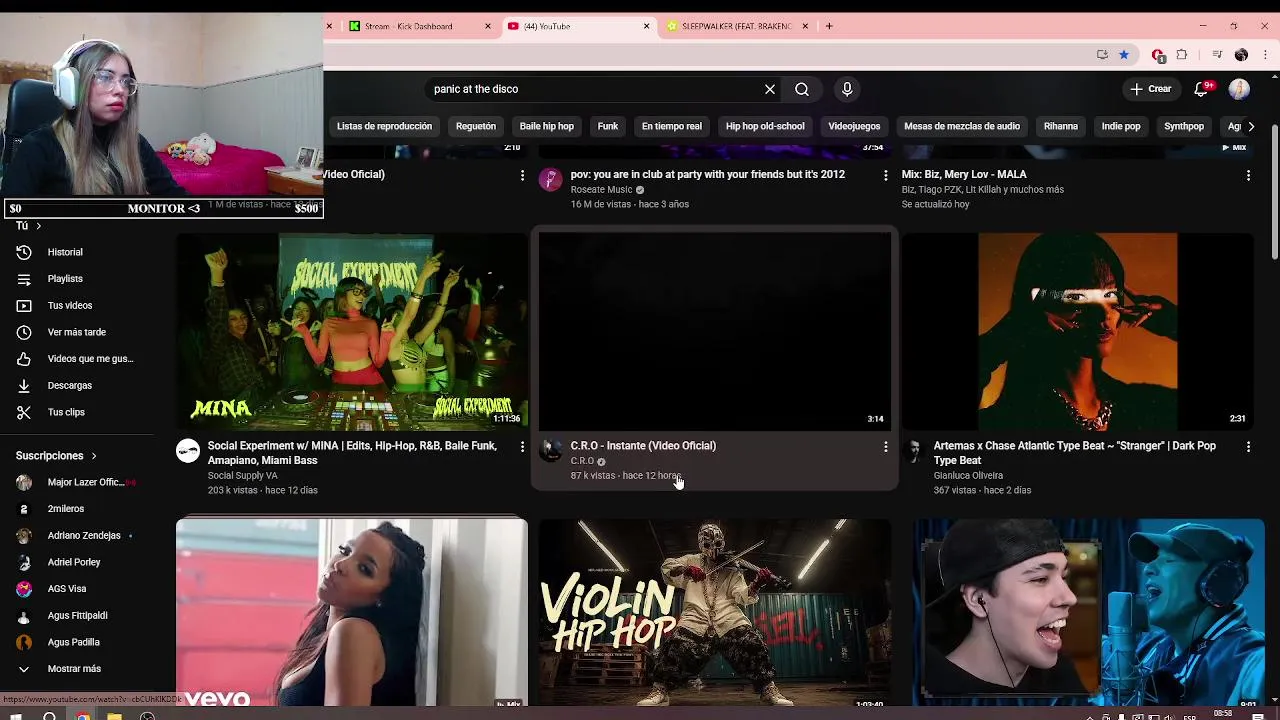Open Videos que me gustan
Viewport: 1280px width, 720px height.
(x=90, y=359)
